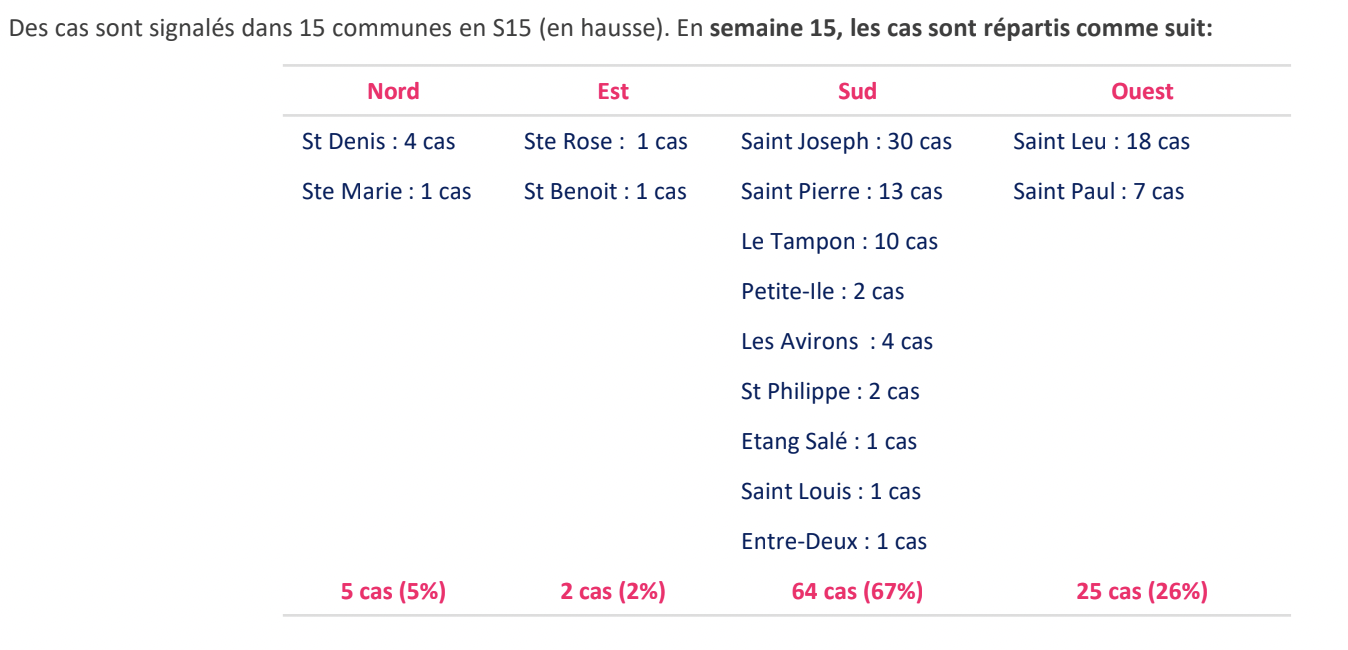1348x650 pixels.
Task: Click the Sud total 64 cas (67%)
Action: coord(857,592)
